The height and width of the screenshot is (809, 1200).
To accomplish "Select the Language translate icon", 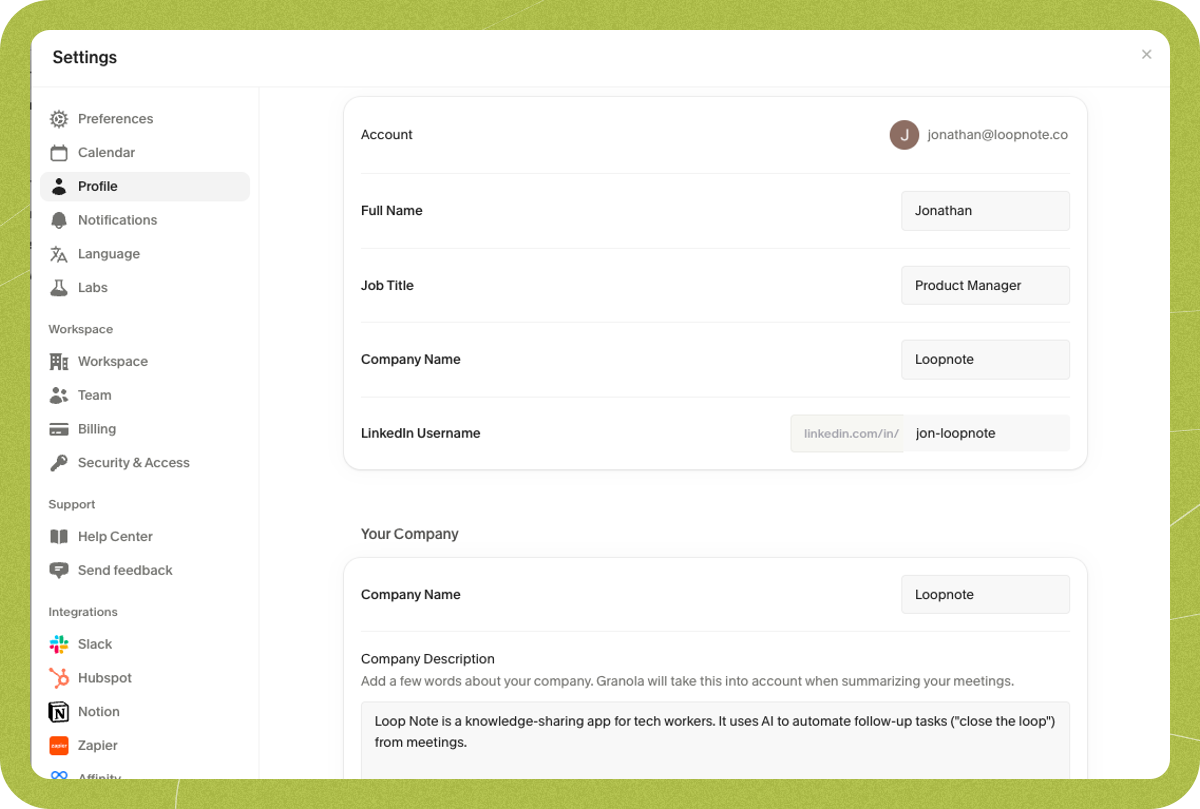I will [x=59, y=254].
